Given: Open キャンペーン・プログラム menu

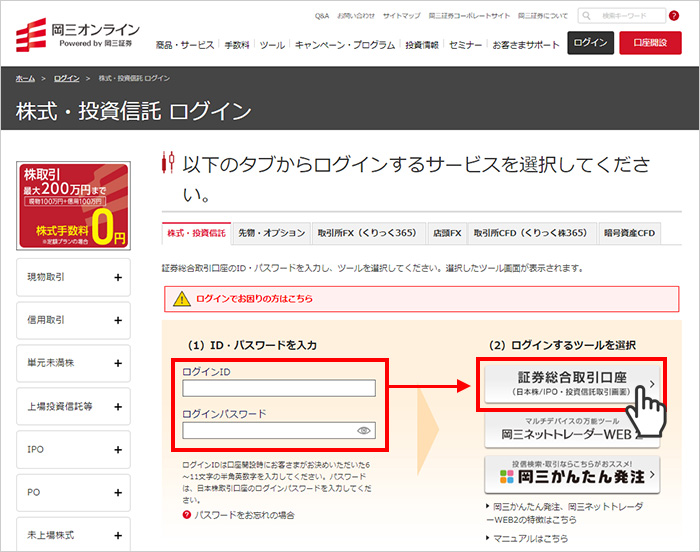Looking at the screenshot, I should tap(345, 45).
